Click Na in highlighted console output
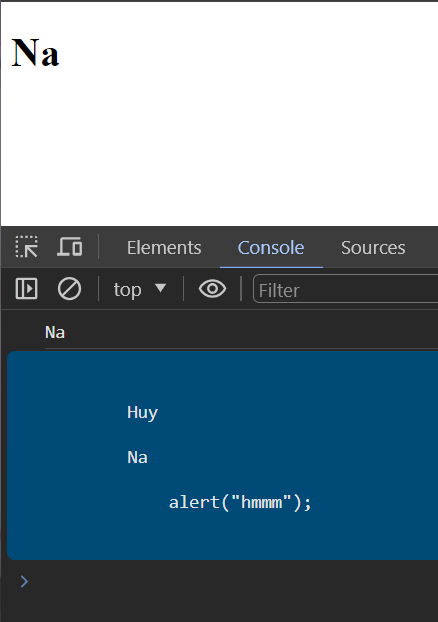Viewport: 438px width, 622px height. pyautogui.click(x=137, y=458)
